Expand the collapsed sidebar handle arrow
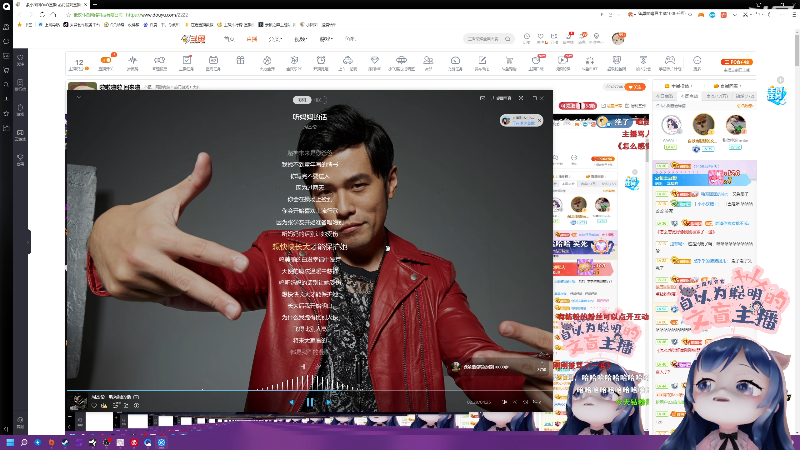This screenshot has width=800, height=450. [x=29, y=242]
